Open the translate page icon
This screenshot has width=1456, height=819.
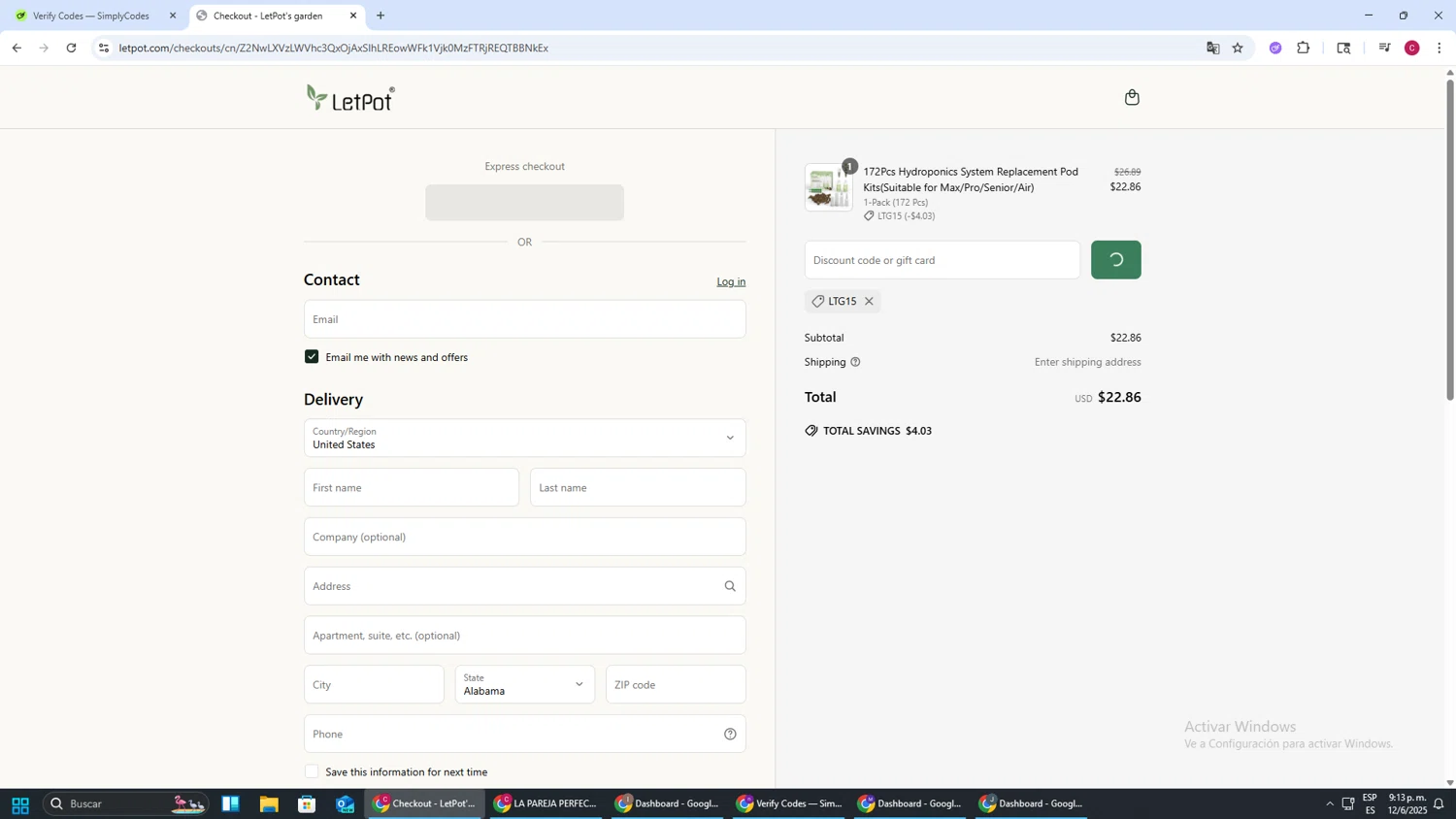coord(1212,48)
